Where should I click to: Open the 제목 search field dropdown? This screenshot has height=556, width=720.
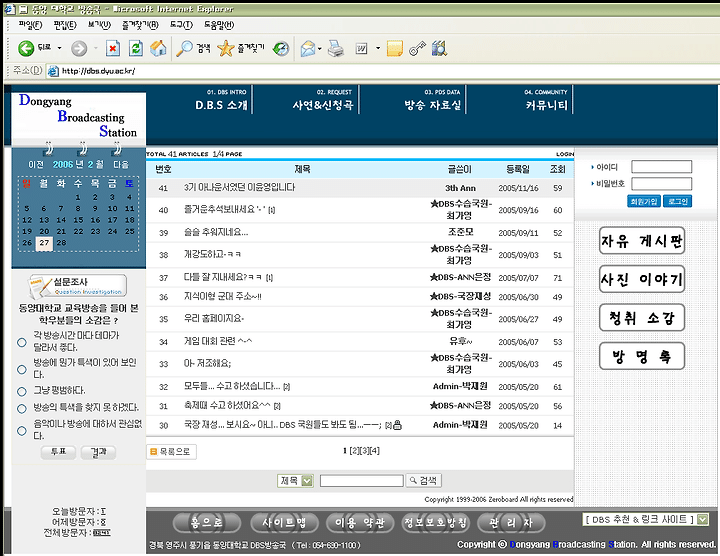coord(307,481)
